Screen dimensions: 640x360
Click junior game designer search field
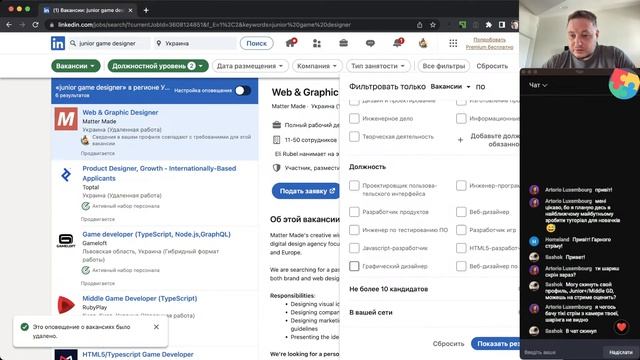pyautogui.click(x=109, y=43)
